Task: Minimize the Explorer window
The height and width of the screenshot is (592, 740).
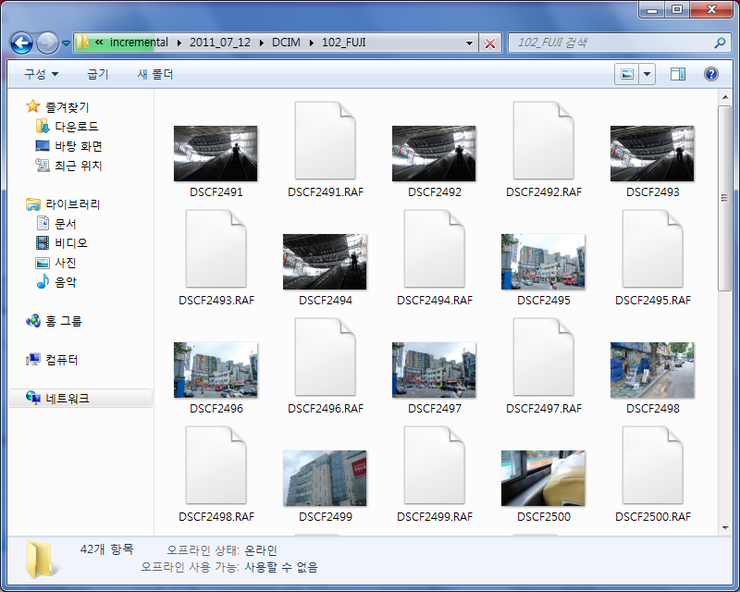Action: tap(653, 10)
